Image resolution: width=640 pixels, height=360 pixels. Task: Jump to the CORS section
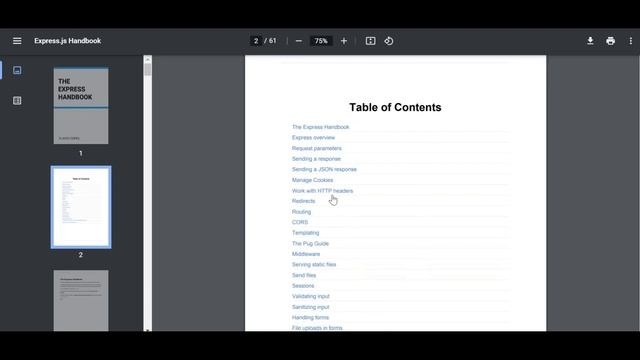300,222
